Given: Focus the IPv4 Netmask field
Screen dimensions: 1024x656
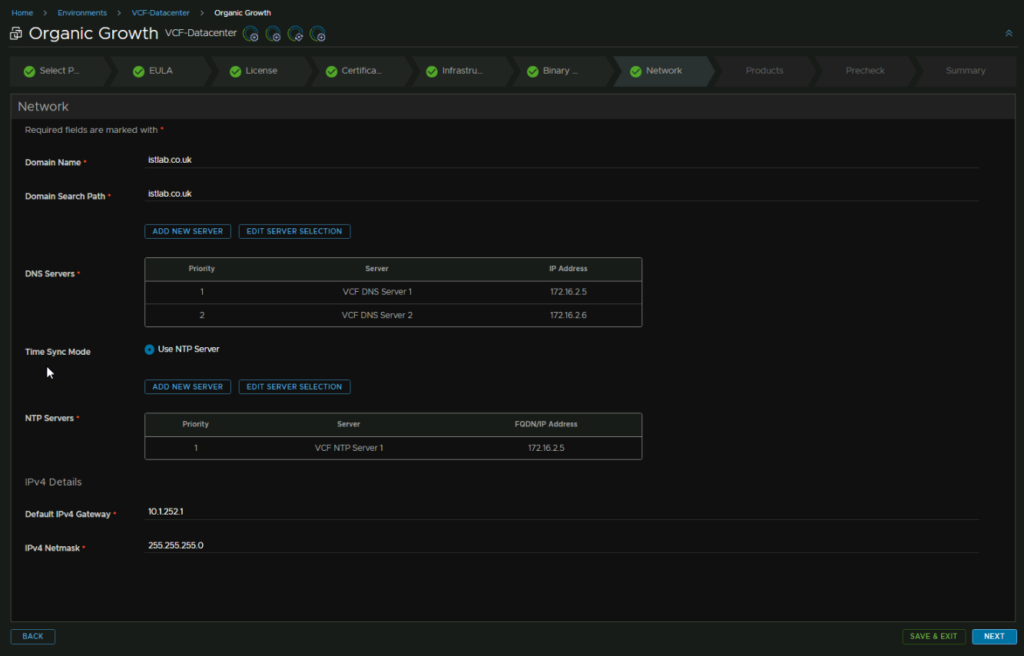Looking at the screenshot, I should pos(562,546).
